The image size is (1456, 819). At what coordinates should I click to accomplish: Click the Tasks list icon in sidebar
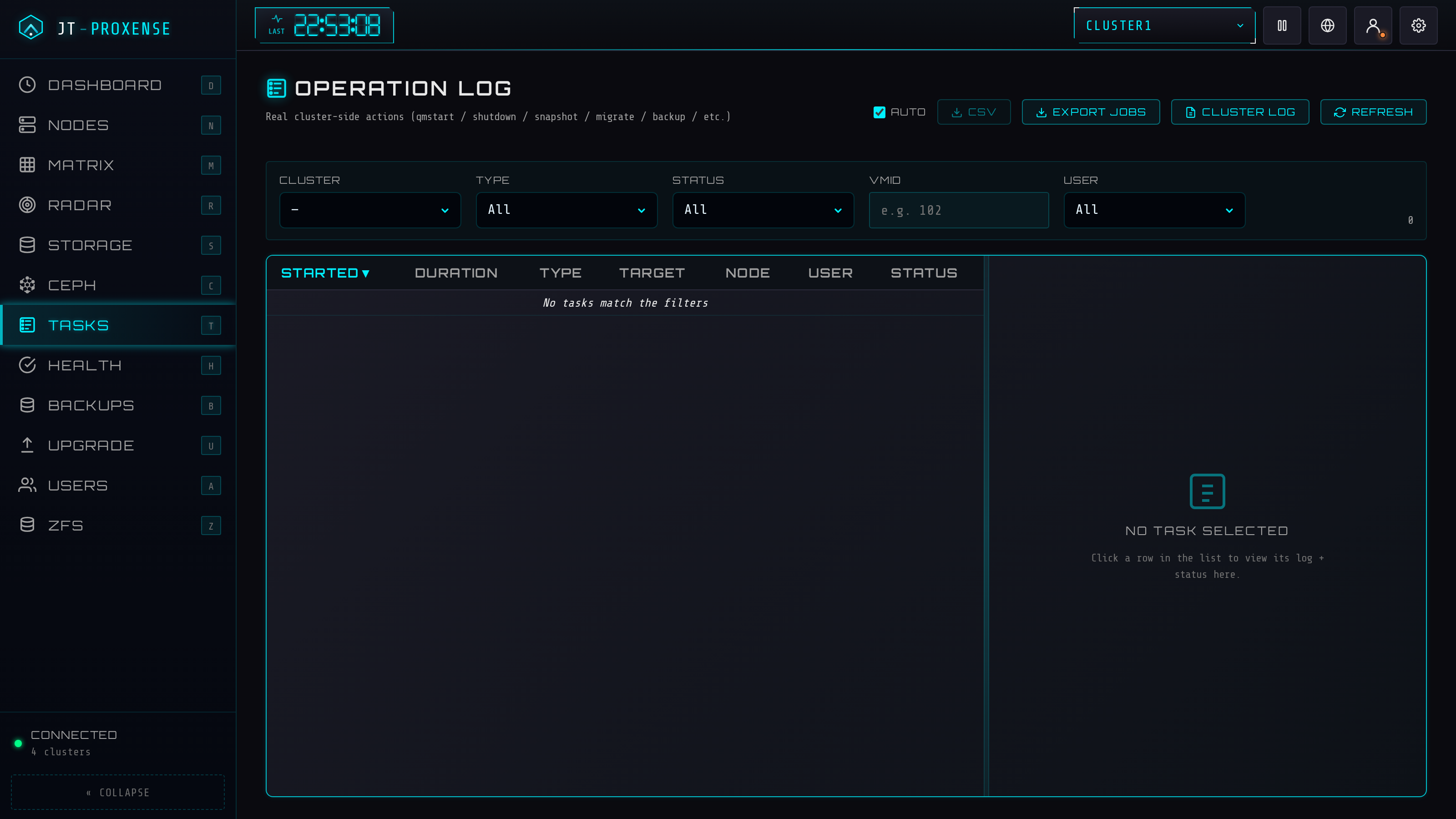pos(27,325)
